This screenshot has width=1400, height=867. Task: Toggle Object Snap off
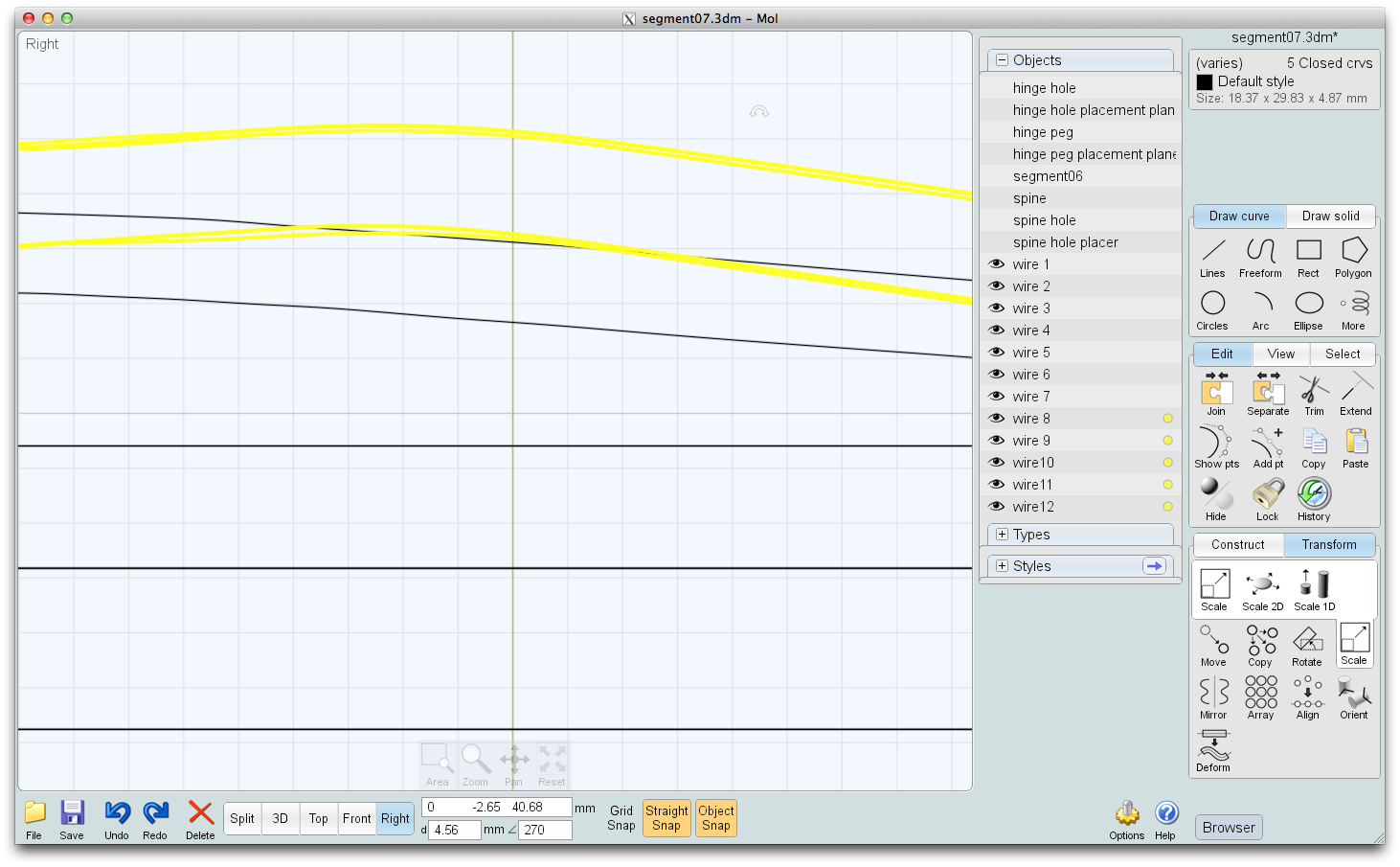[716, 818]
